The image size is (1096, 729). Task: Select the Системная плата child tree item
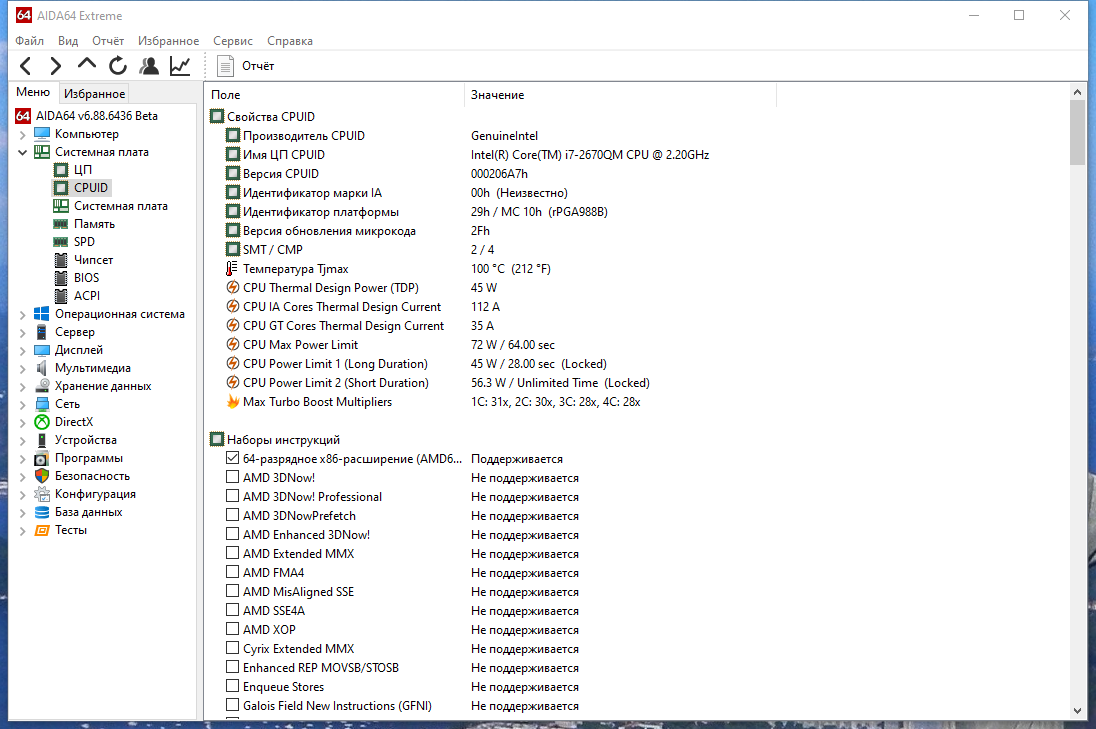121,205
